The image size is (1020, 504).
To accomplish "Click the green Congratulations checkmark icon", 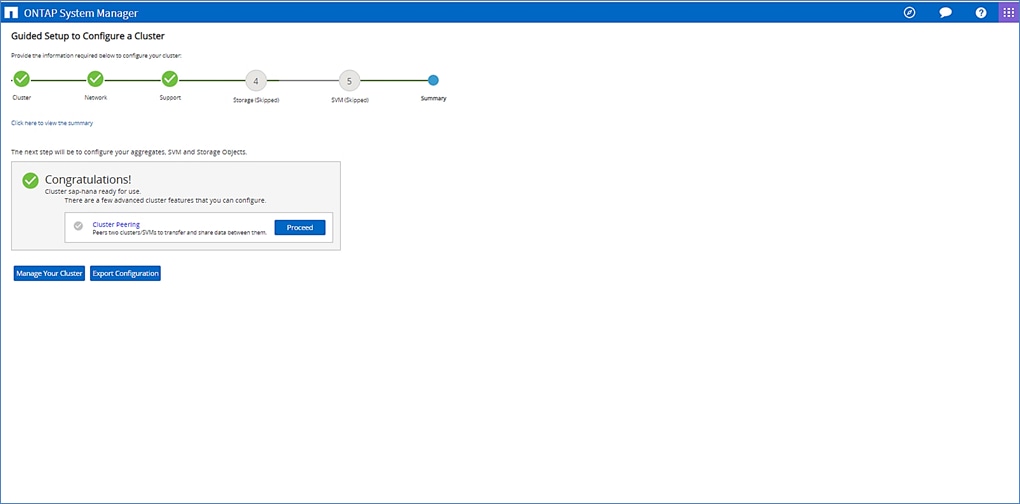I will 31,181.
